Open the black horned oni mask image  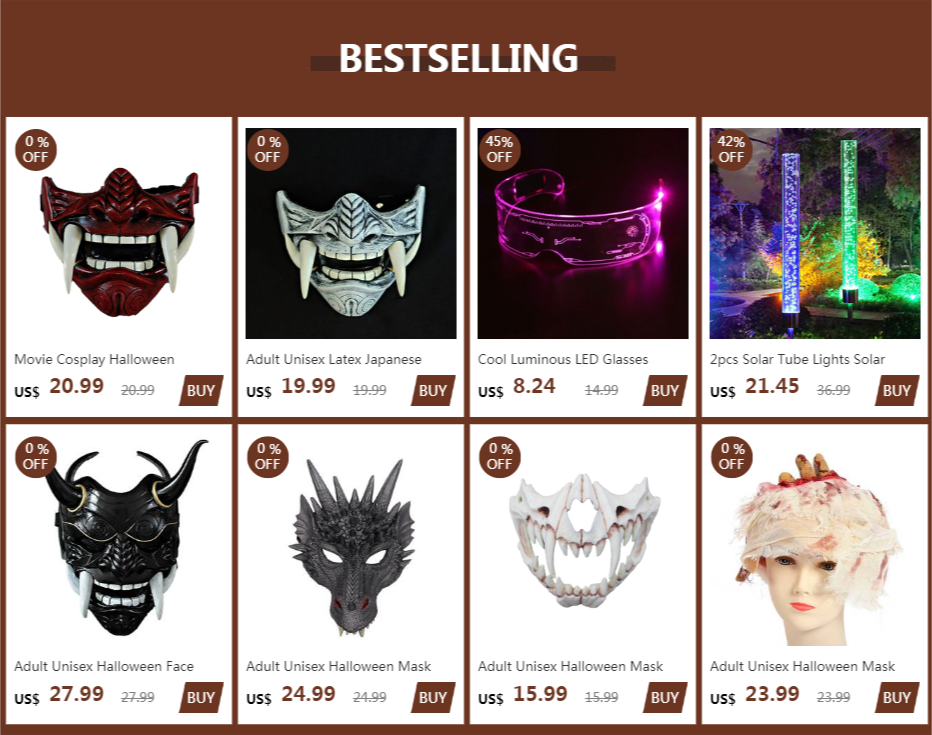point(119,541)
